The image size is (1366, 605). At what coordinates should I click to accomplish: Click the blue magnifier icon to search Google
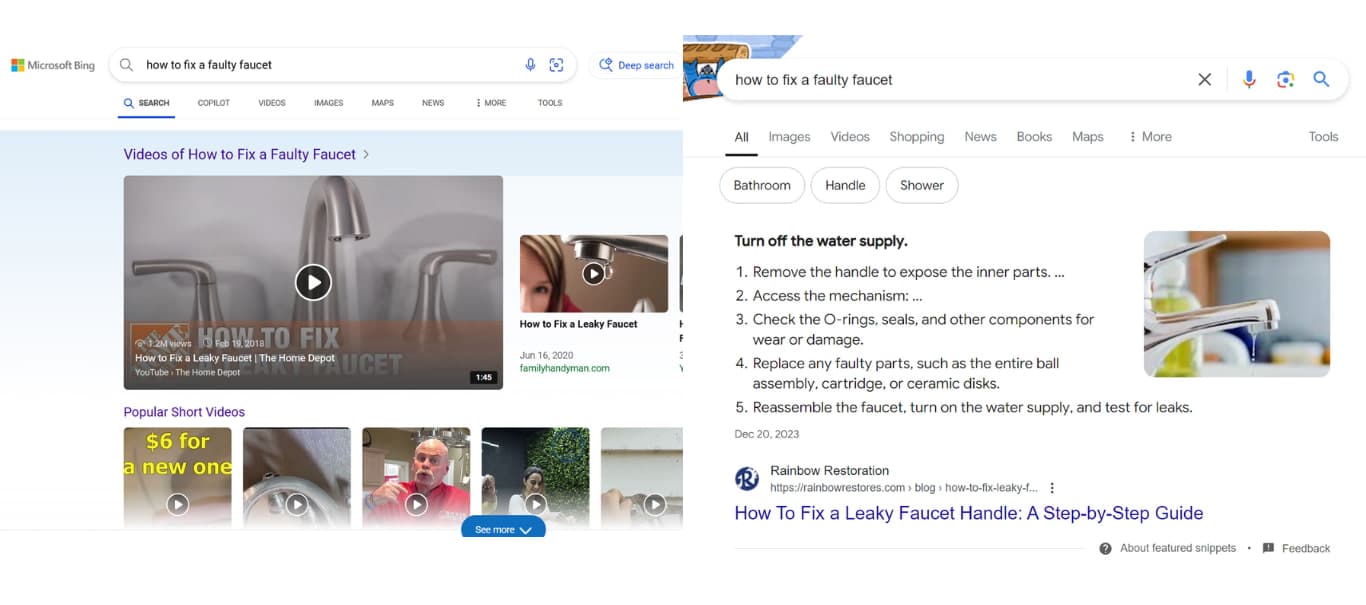(1321, 79)
